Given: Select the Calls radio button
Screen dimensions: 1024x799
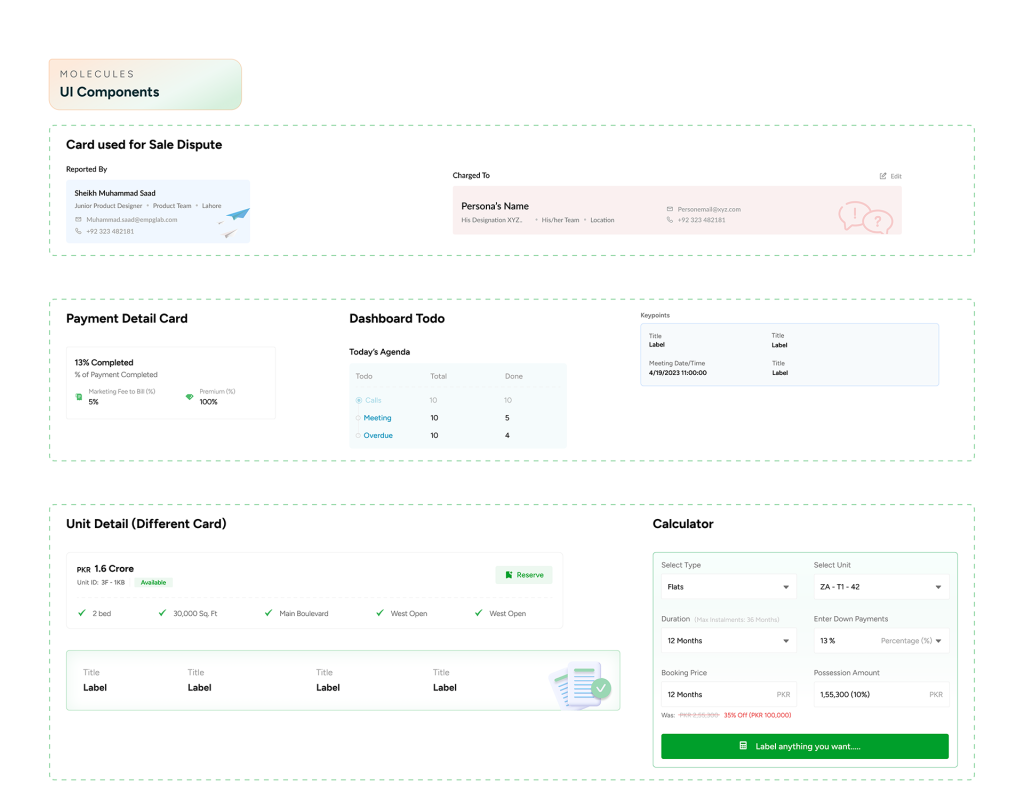Looking at the screenshot, I should 359,400.
